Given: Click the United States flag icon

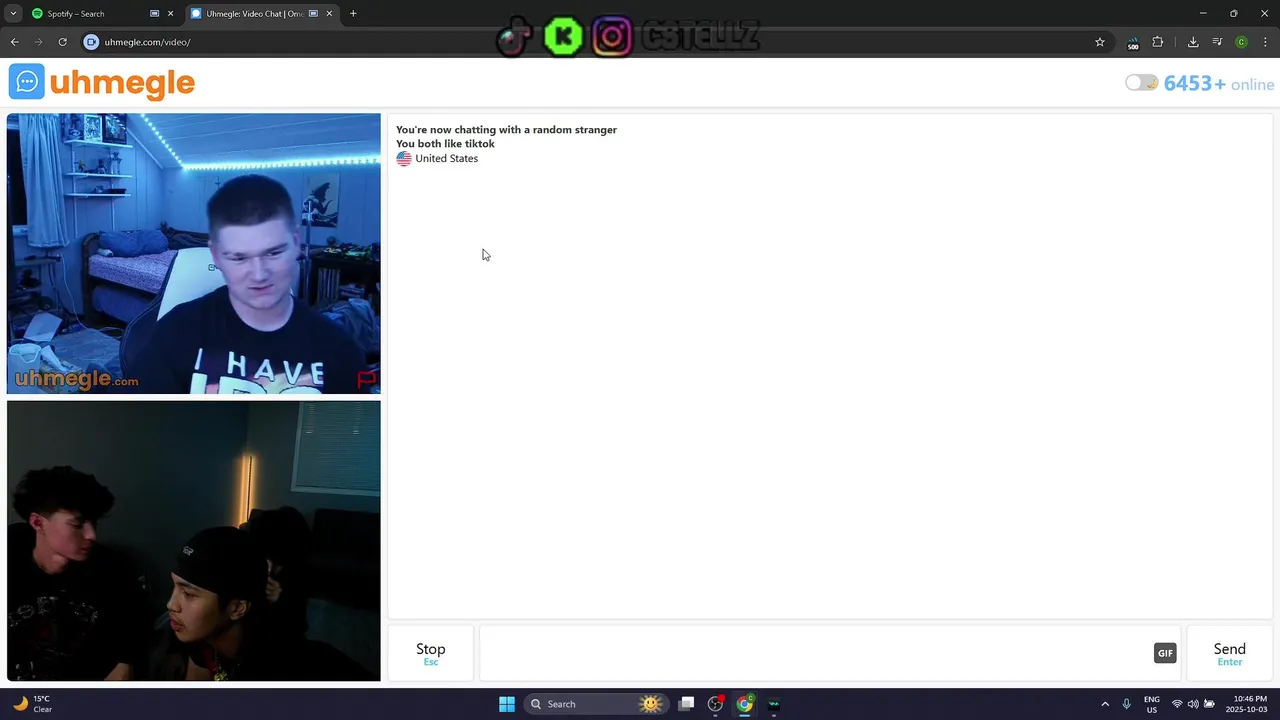Looking at the screenshot, I should tap(404, 158).
